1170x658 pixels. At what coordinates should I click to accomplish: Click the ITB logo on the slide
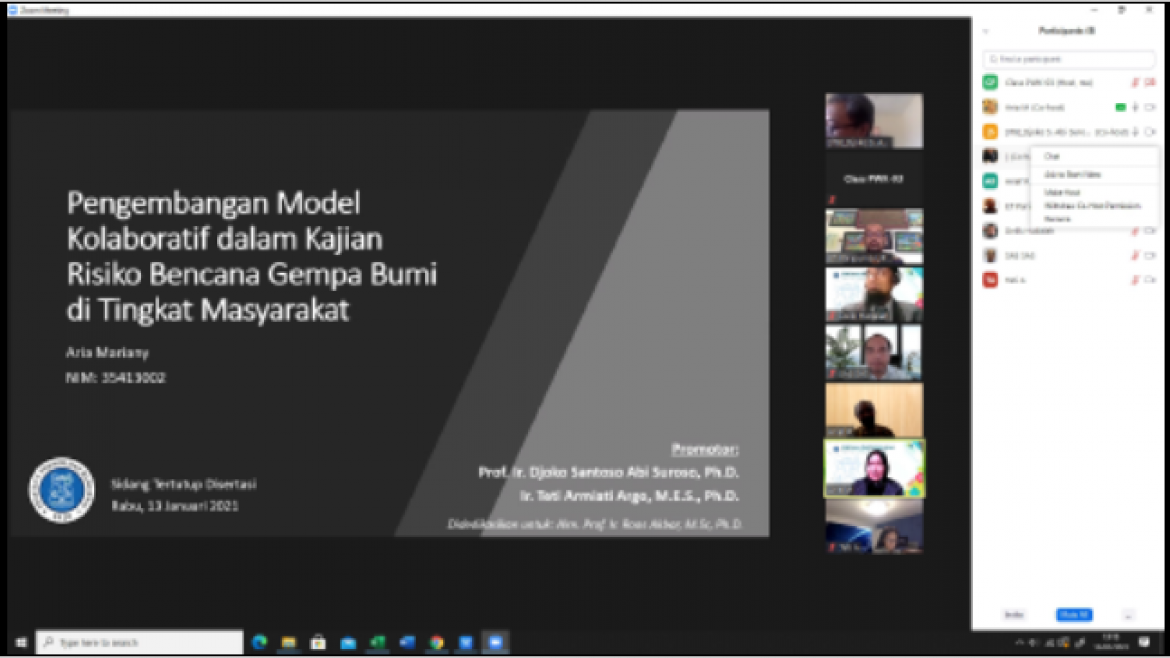pos(61,490)
